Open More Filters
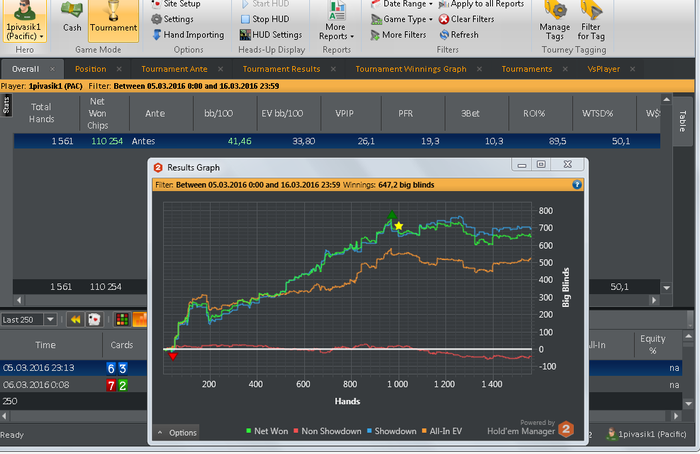 [398, 35]
